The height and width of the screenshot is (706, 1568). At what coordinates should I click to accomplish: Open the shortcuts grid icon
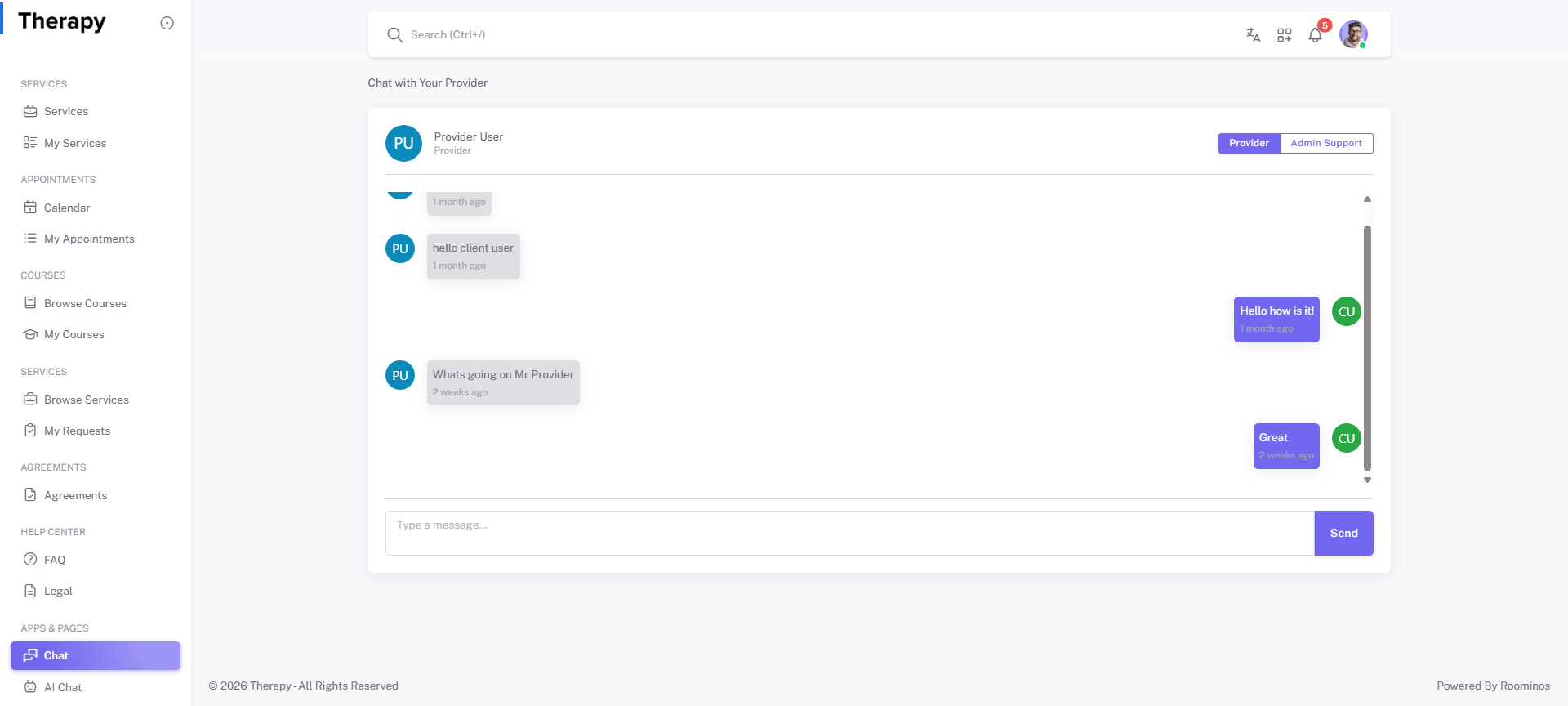[x=1285, y=34]
